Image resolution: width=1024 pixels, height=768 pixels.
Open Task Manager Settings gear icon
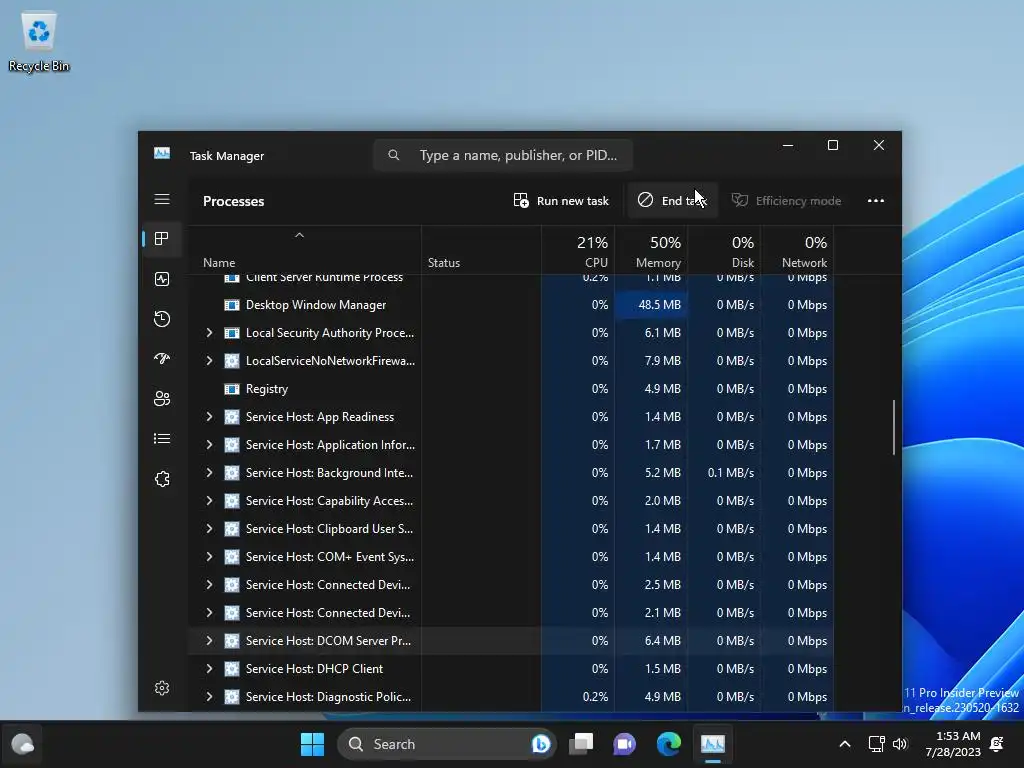162,688
